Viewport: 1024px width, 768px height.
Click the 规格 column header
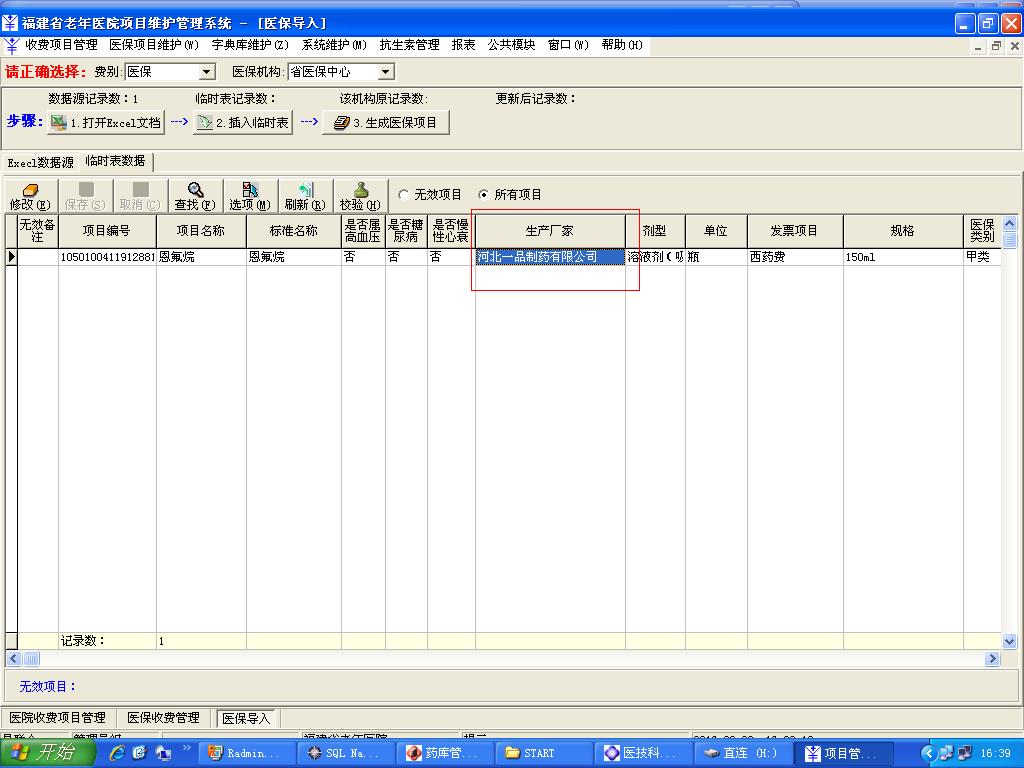tap(903, 231)
